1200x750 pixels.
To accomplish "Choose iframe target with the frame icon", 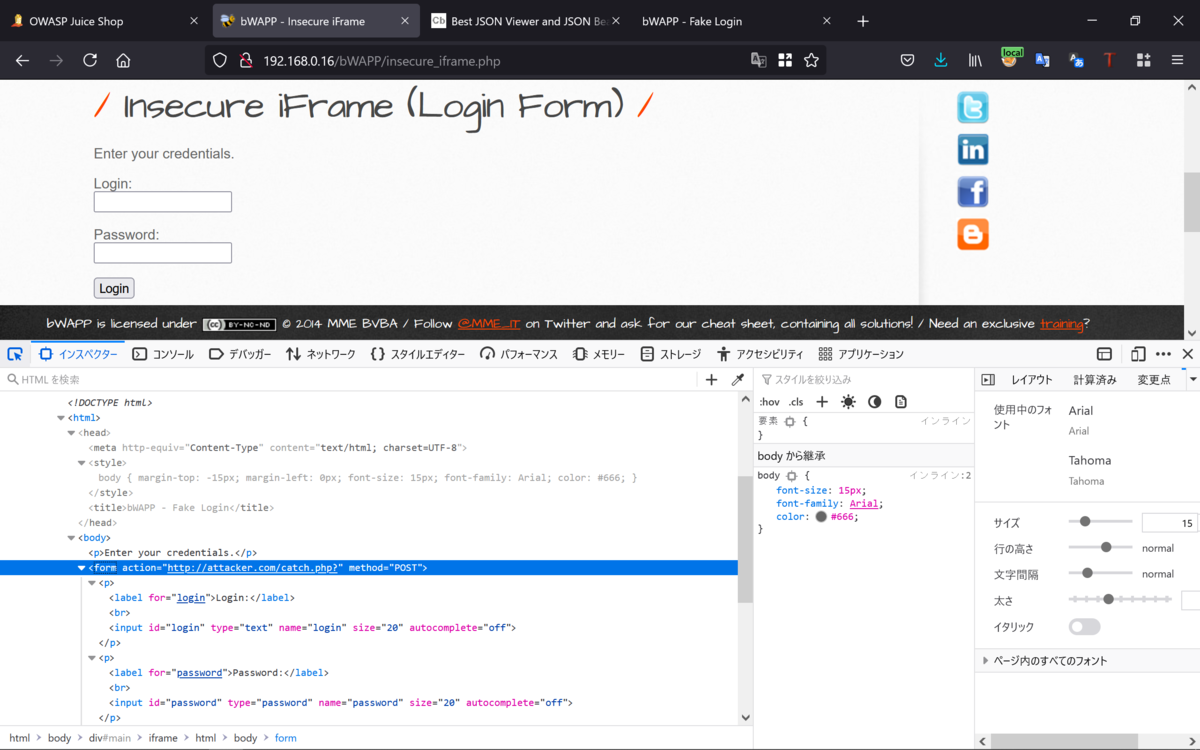I will pyautogui.click(x=1104, y=354).
